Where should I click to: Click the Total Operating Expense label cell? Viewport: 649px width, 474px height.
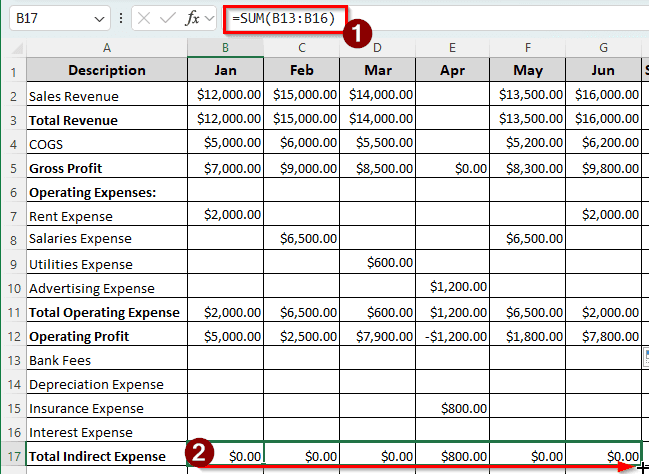coord(107,310)
